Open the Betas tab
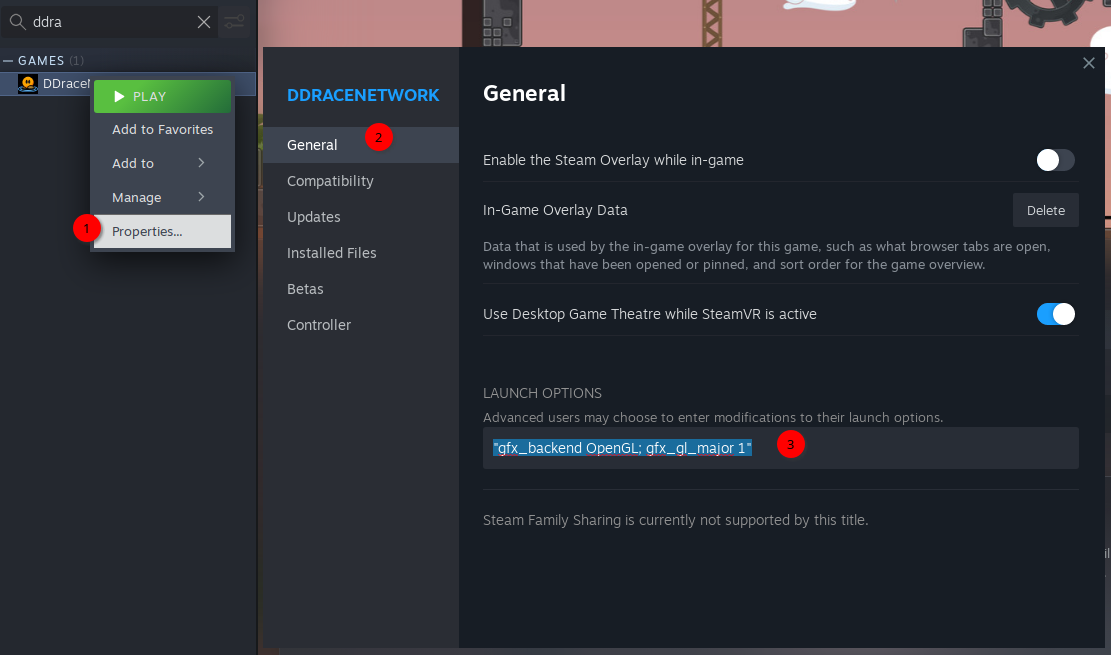This screenshot has height=655, width=1111. [x=304, y=289]
